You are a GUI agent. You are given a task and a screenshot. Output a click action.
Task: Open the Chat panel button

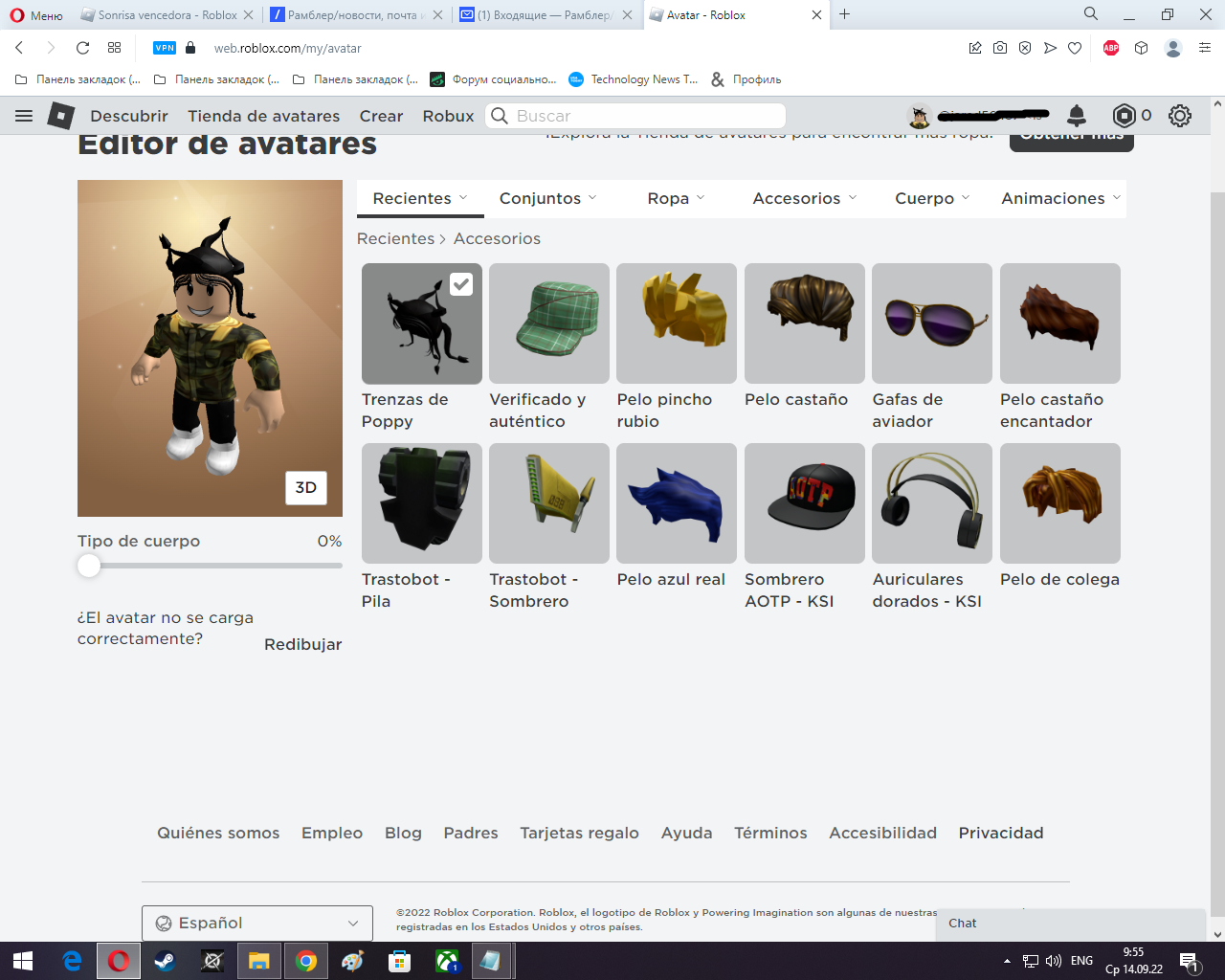pos(1070,924)
